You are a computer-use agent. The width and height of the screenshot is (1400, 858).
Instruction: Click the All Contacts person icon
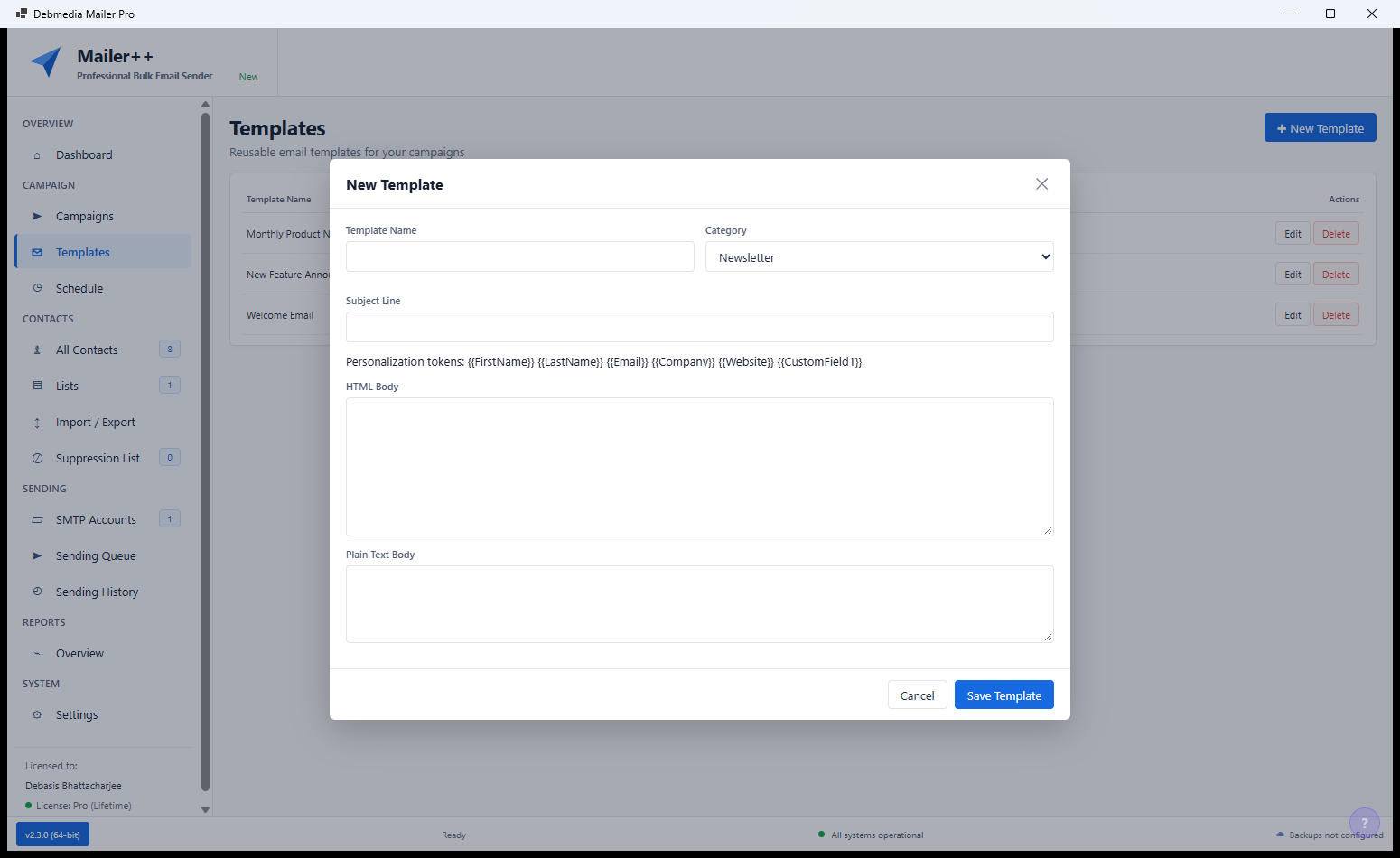click(37, 350)
